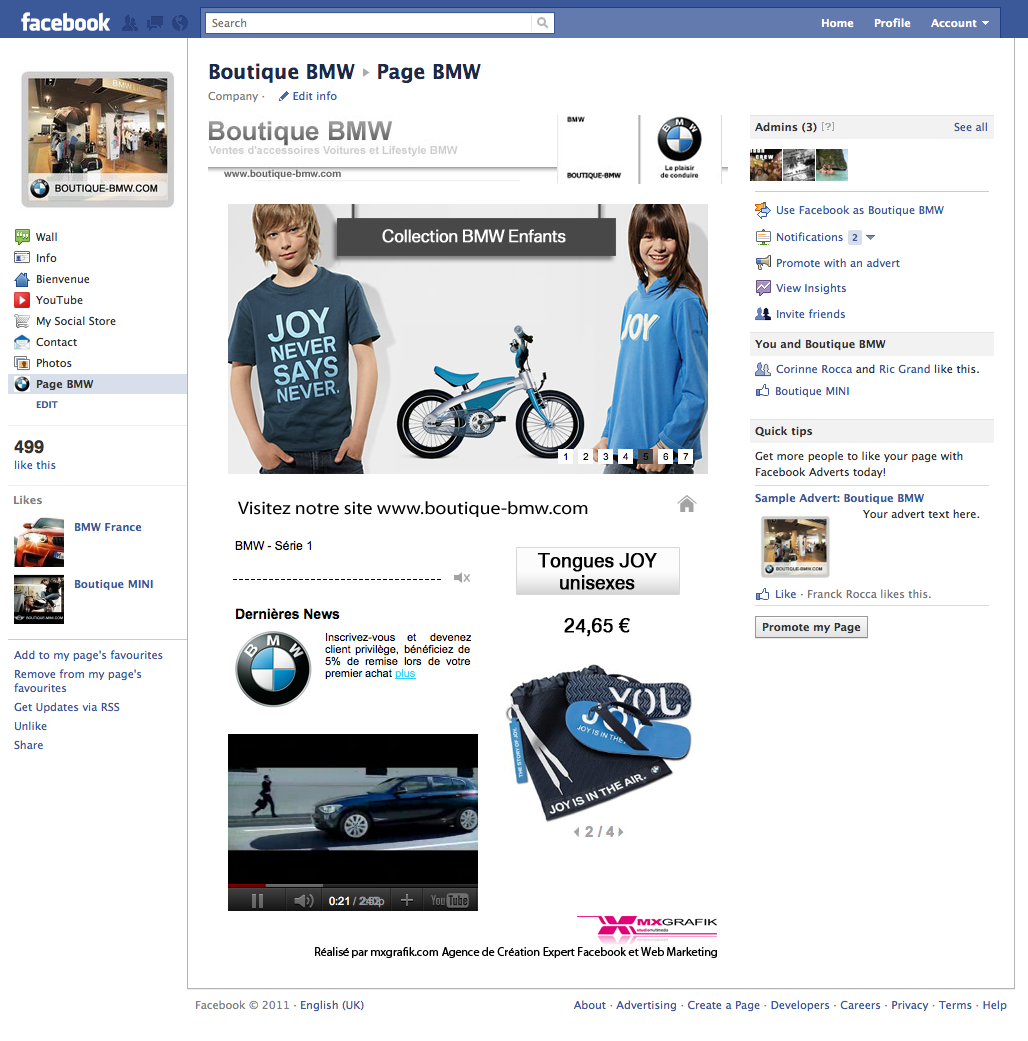Image resolution: width=1028 pixels, height=1041 pixels.
Task: Click the Facebook logo
Action: (x=65, y=23)
